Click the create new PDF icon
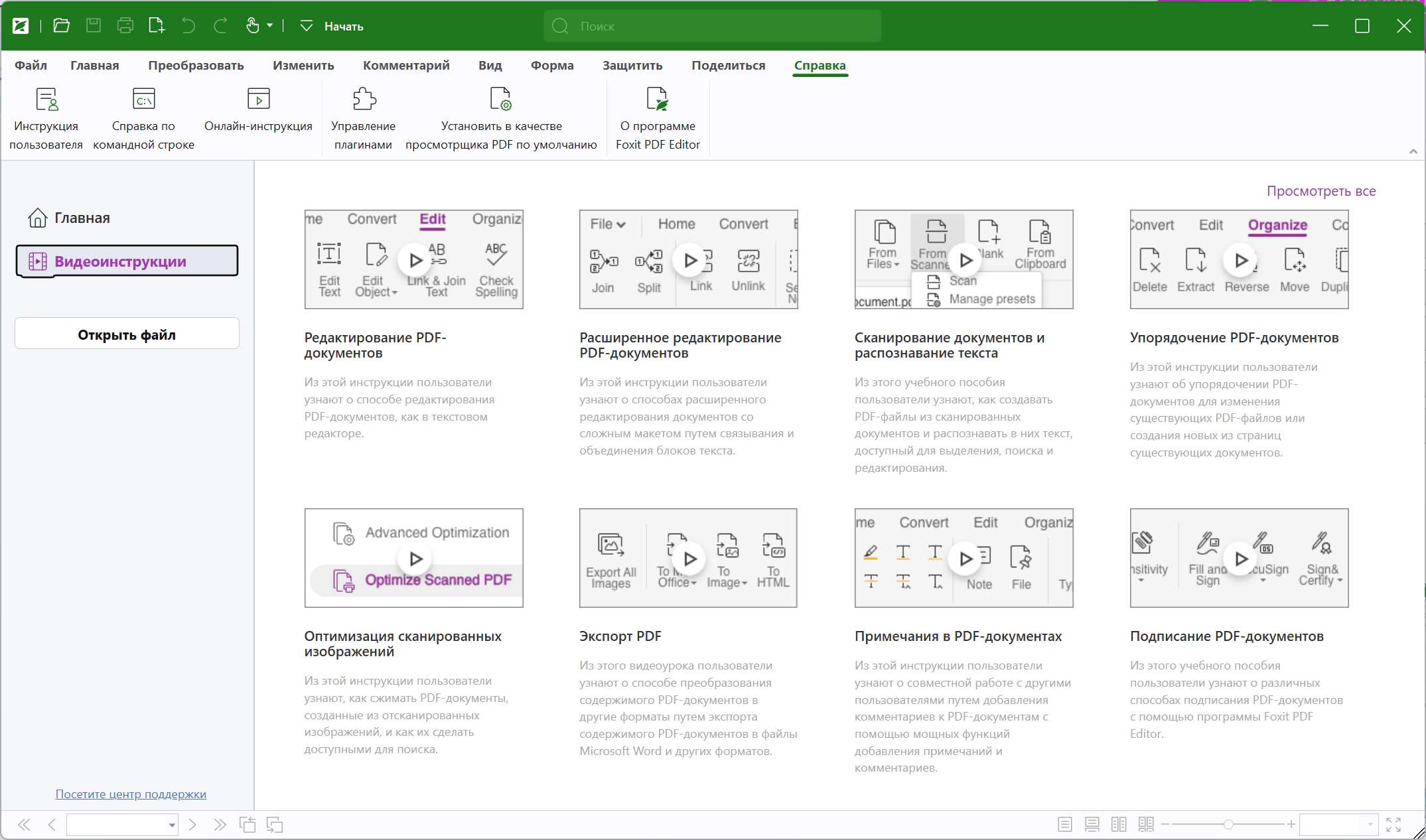 pyautogui.click(x=157, y=26)
